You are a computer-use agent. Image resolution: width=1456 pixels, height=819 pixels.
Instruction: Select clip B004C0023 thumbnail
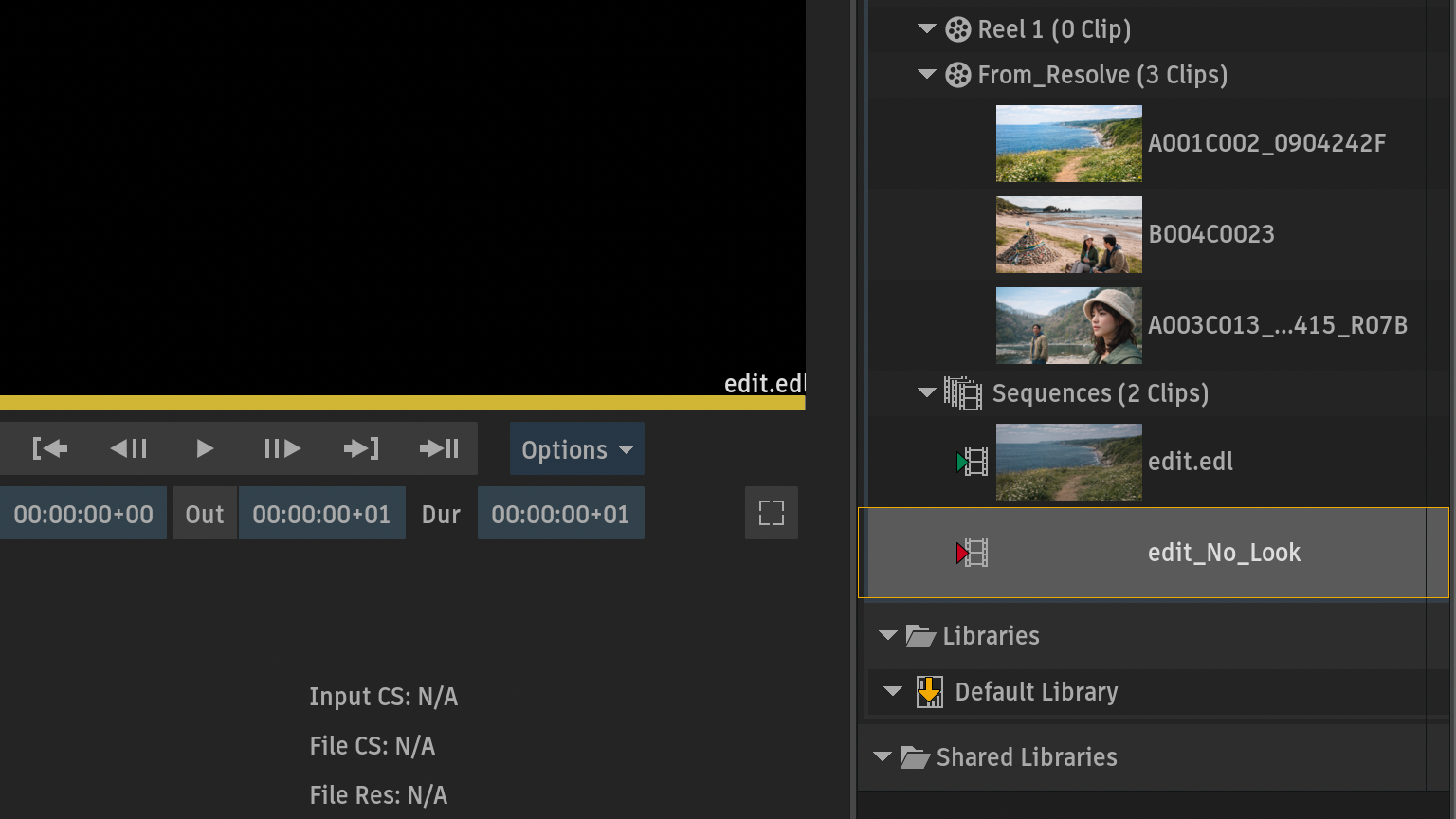click(x=1068, y=234)
